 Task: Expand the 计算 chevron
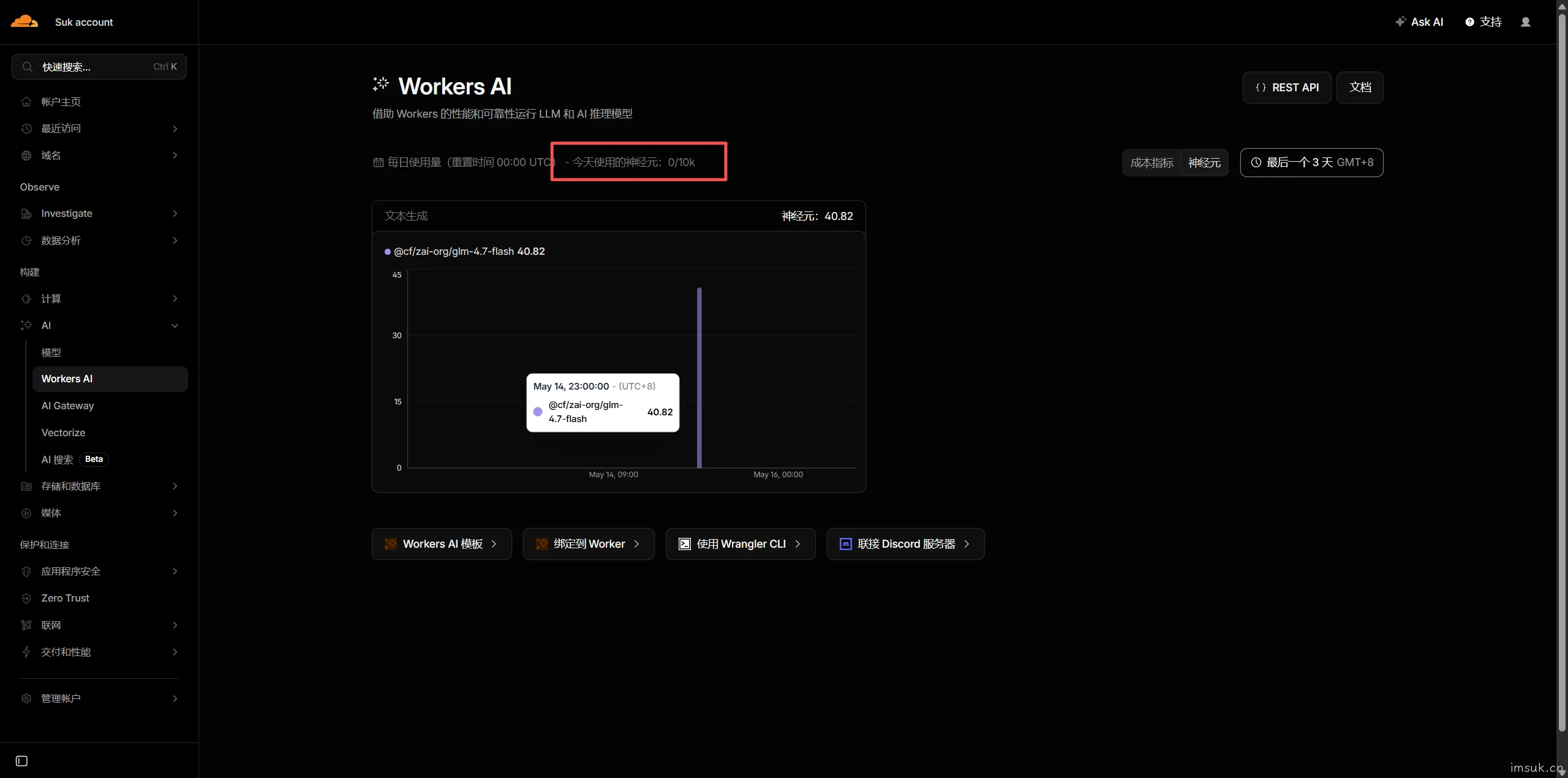pos(175,299)
